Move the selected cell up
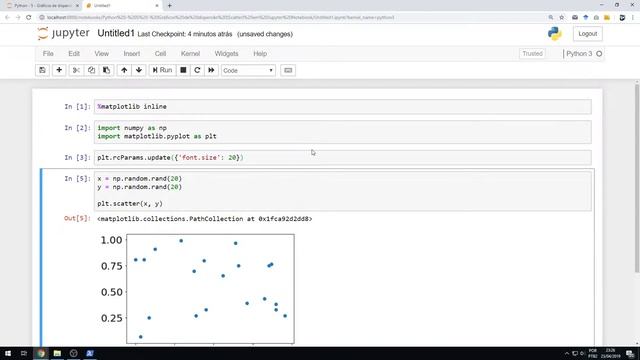 point(124,70)
